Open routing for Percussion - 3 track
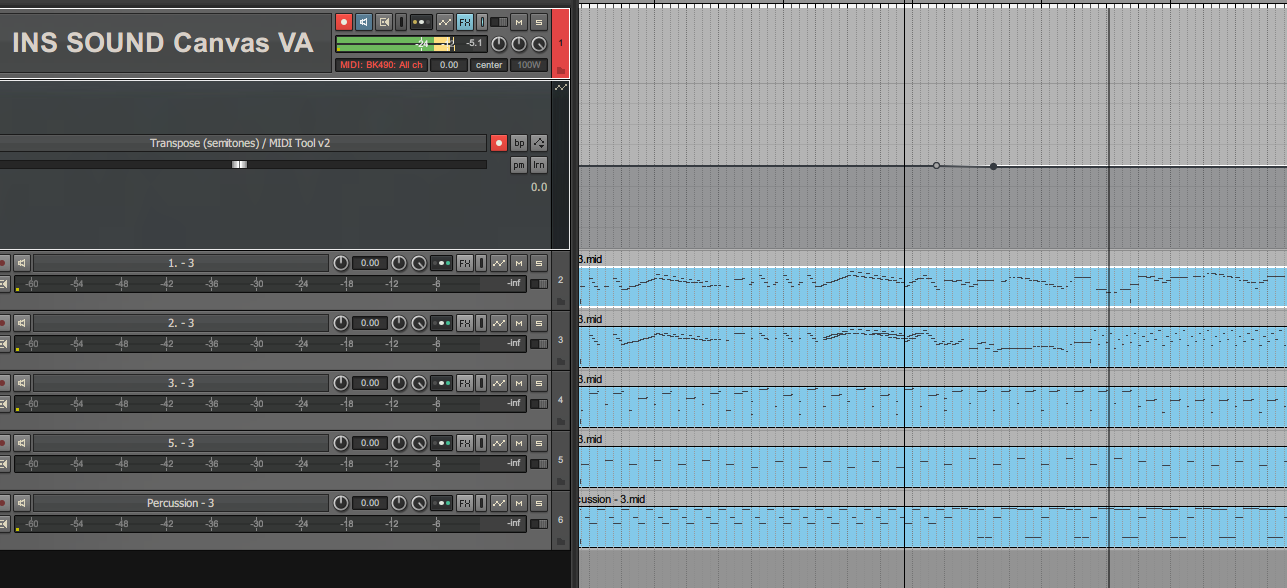The height and width of the screenshot is (588, 1287). click(441, 503)
